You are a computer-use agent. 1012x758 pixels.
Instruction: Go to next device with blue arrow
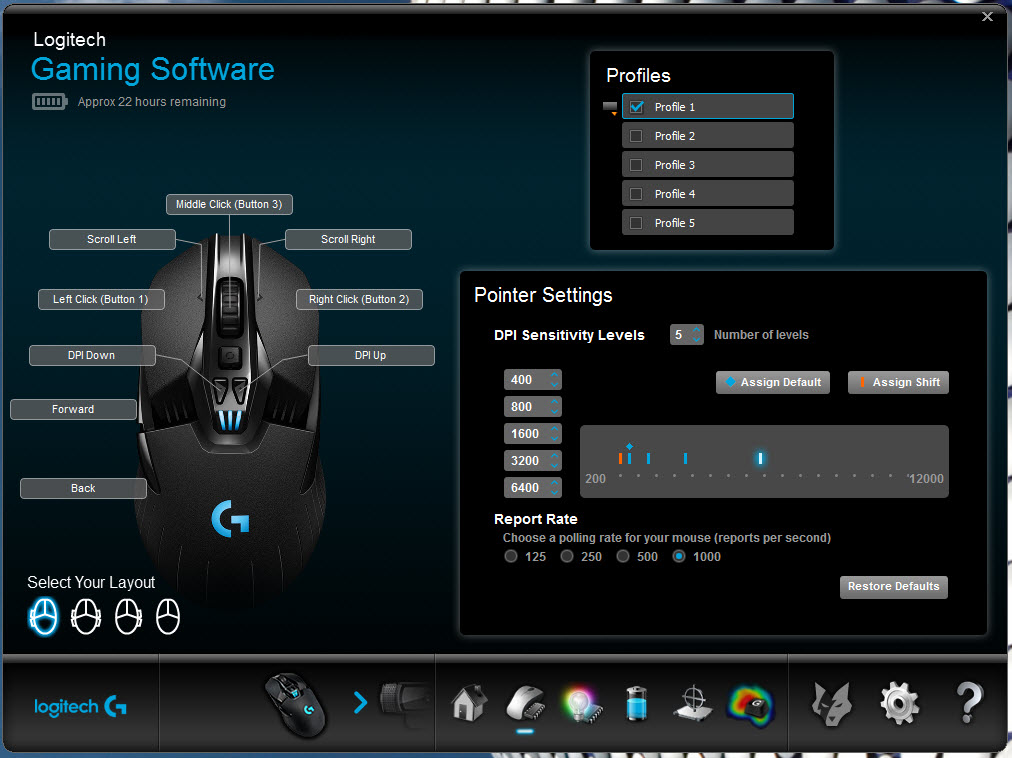(x=360, y=702)
